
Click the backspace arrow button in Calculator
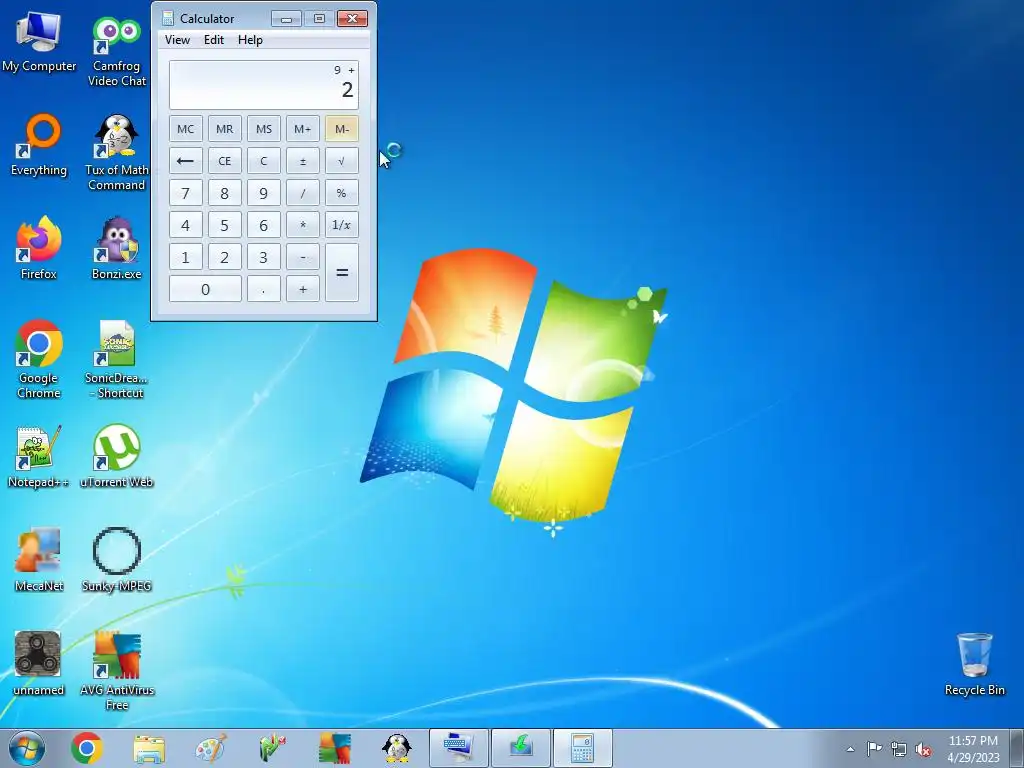pyautogui.click(x=185, y=161)
